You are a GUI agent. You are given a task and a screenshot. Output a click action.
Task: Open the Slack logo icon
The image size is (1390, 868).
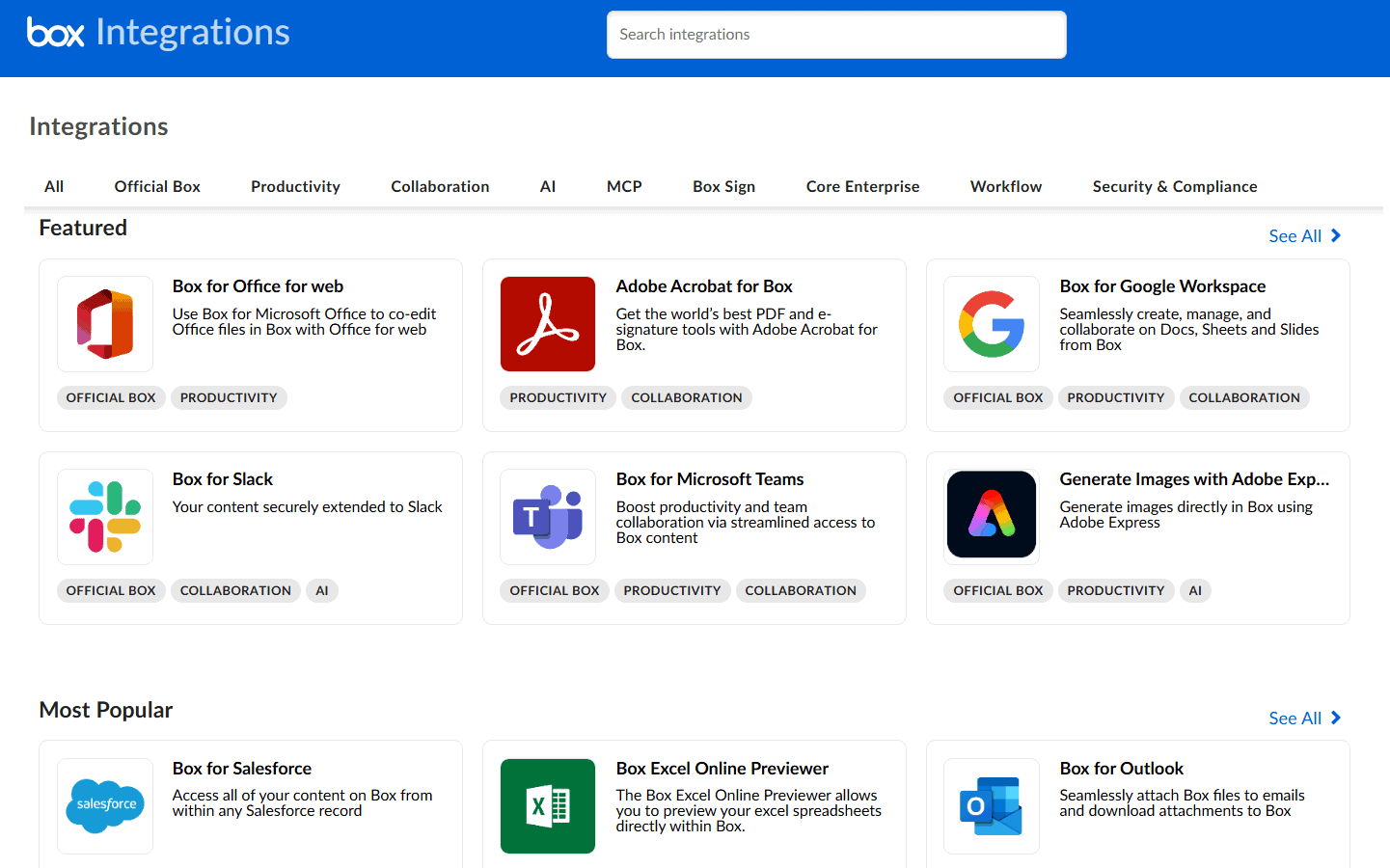point(105,517)
